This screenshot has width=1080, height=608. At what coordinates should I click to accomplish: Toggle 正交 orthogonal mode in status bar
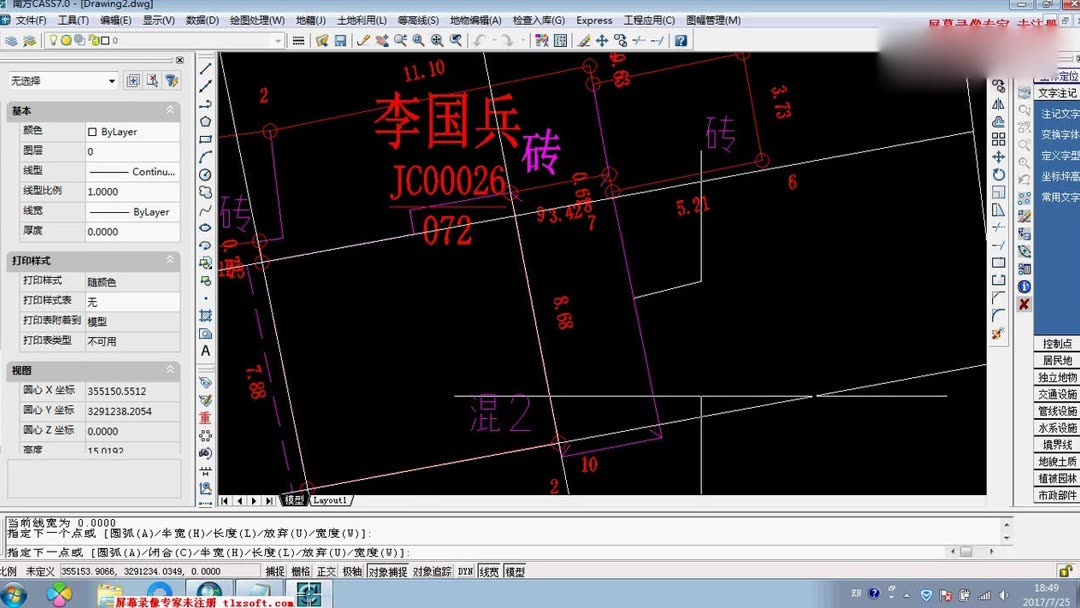pos(326,570)
